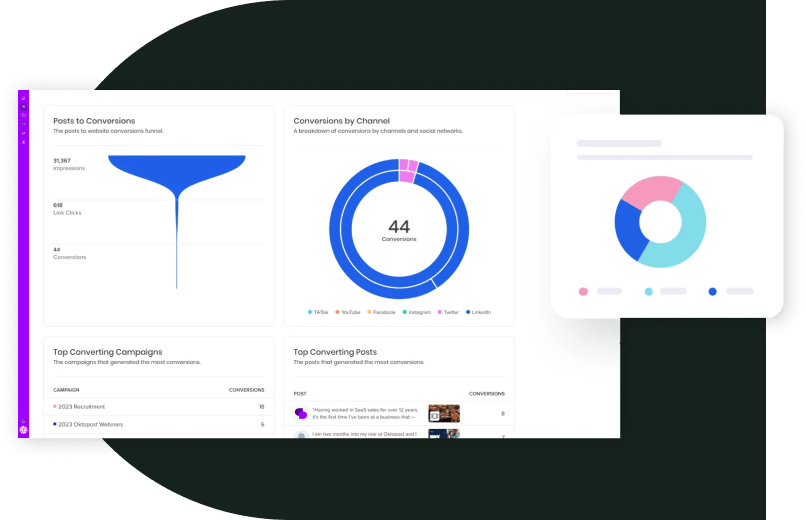Click the 6 conversions value for Oktopost Webinars

[x=263, y=424]
